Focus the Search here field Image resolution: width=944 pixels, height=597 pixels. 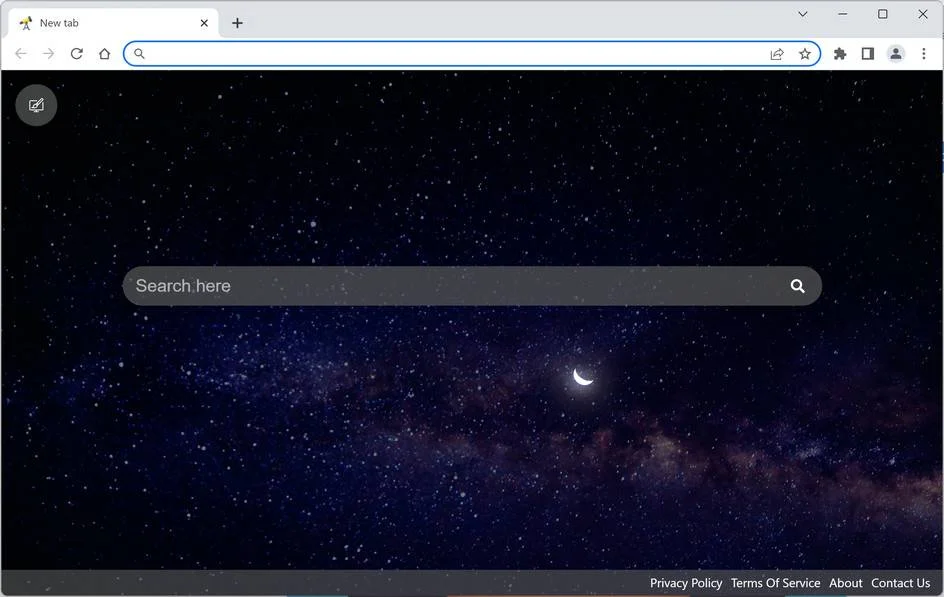tap(472, 286)
